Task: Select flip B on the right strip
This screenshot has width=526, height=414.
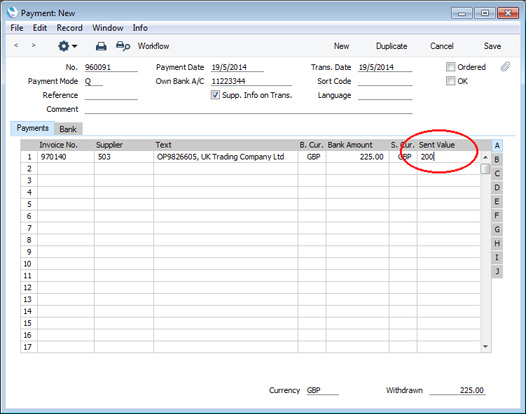Action: (497, 160)
